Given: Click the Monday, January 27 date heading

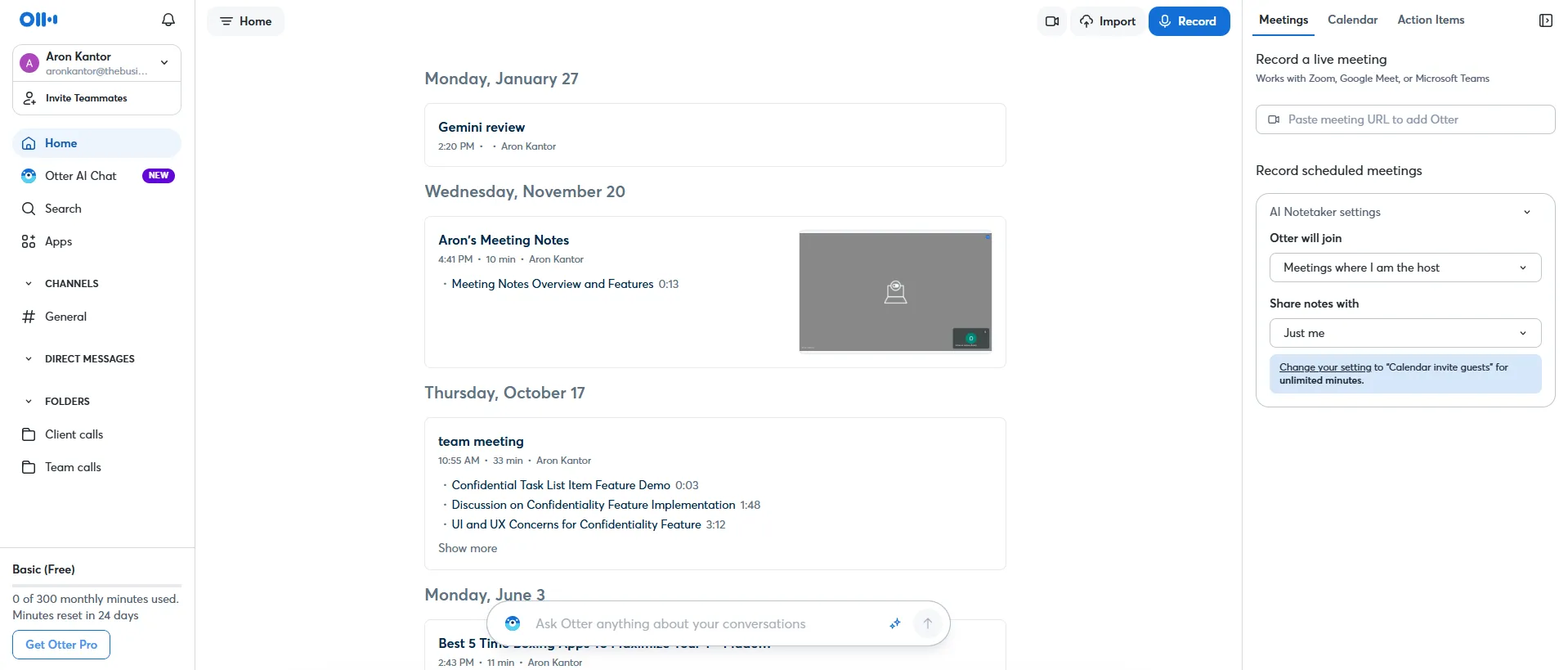Looking at the screenshot, I should (501, 79).
